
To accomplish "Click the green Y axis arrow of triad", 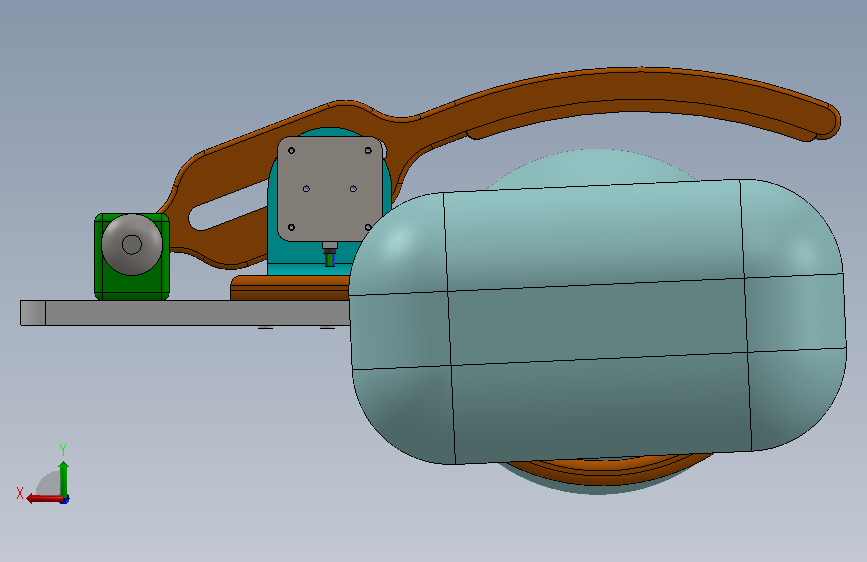I will (64, 478).
